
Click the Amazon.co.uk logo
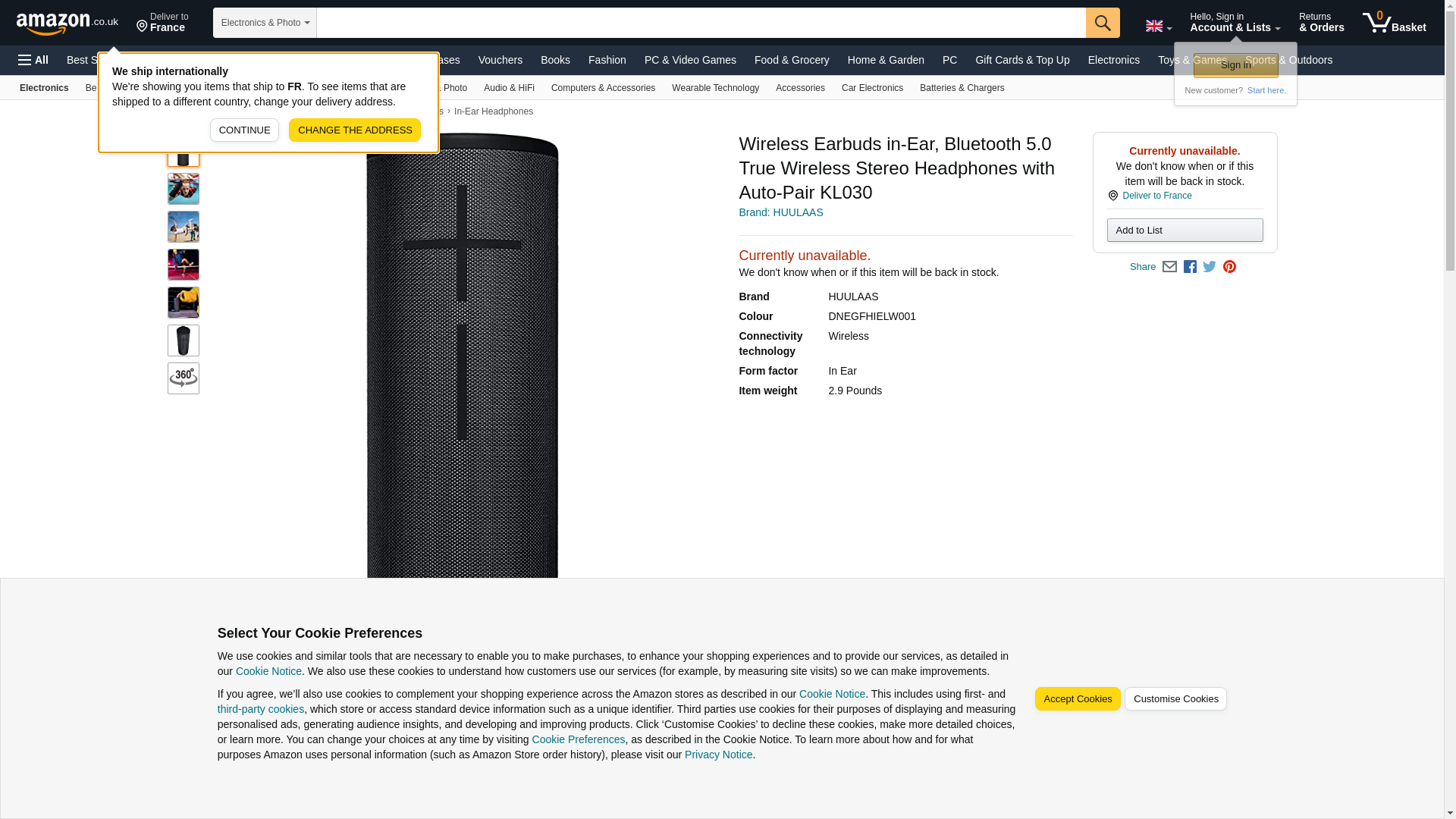[67, 23]
